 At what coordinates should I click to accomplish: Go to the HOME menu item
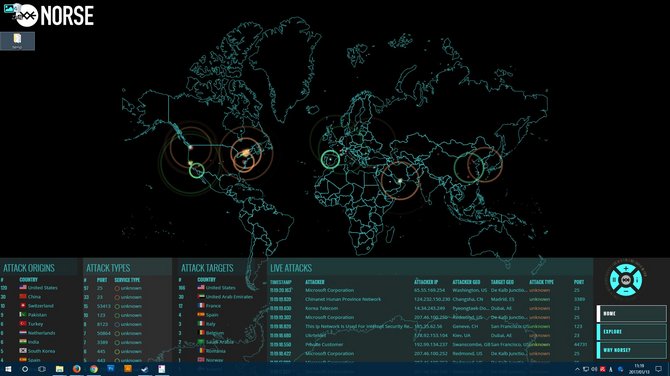coord(632,314)
